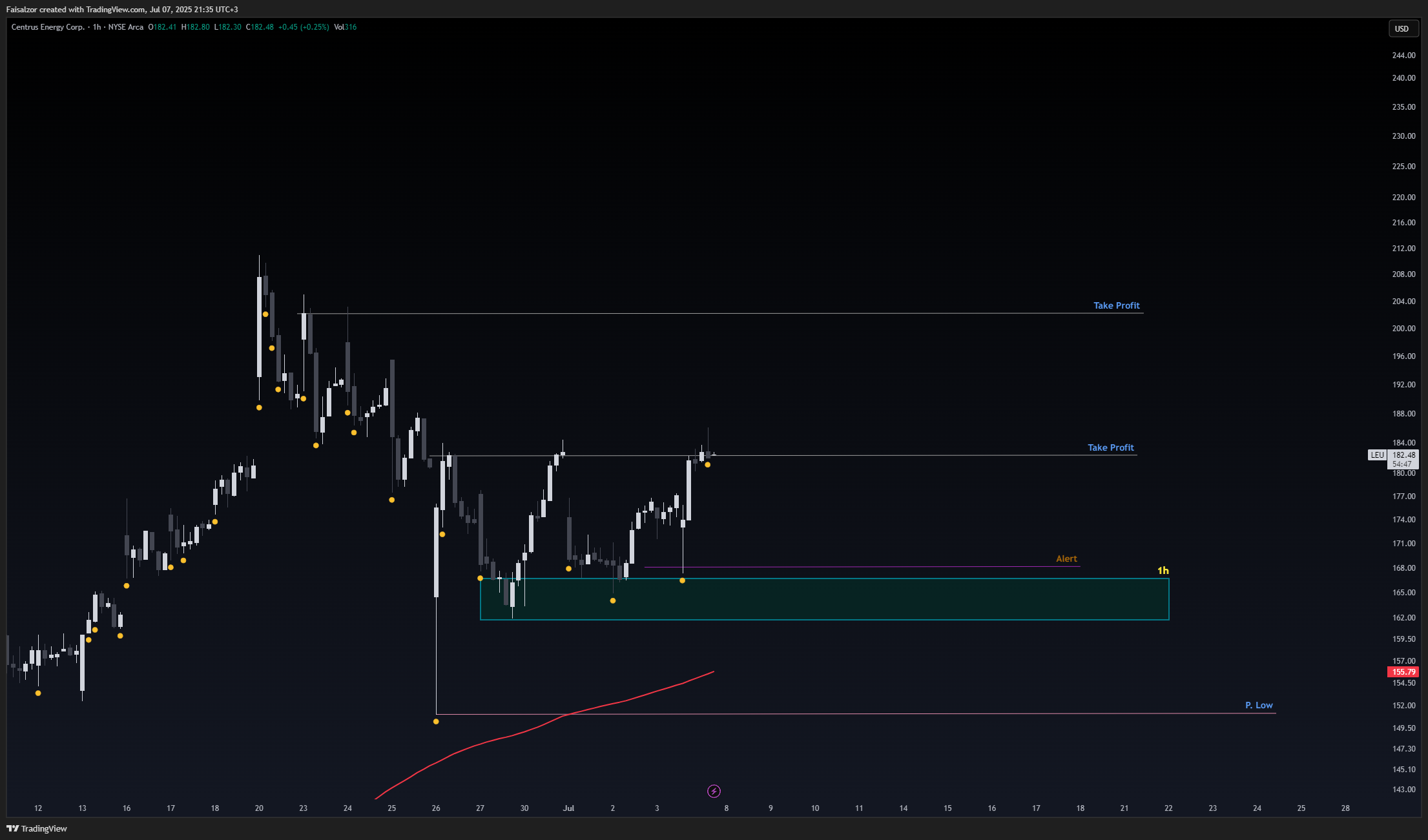Select the Take Profit label near 184.00

tap(1111, 447)
